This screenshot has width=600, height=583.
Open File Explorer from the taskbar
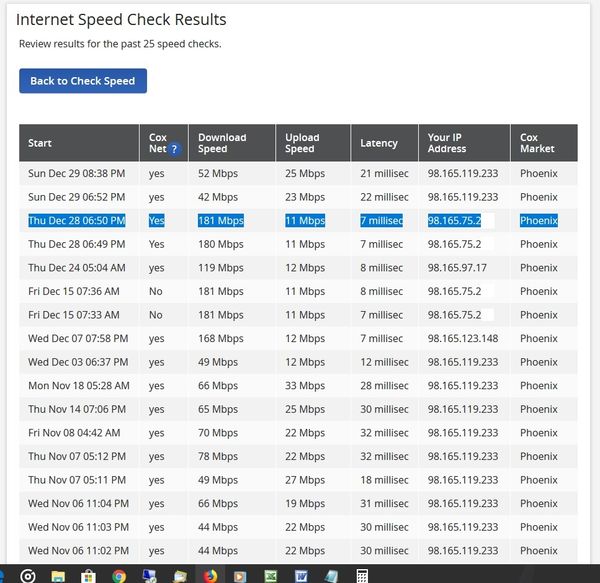point(58,576)
